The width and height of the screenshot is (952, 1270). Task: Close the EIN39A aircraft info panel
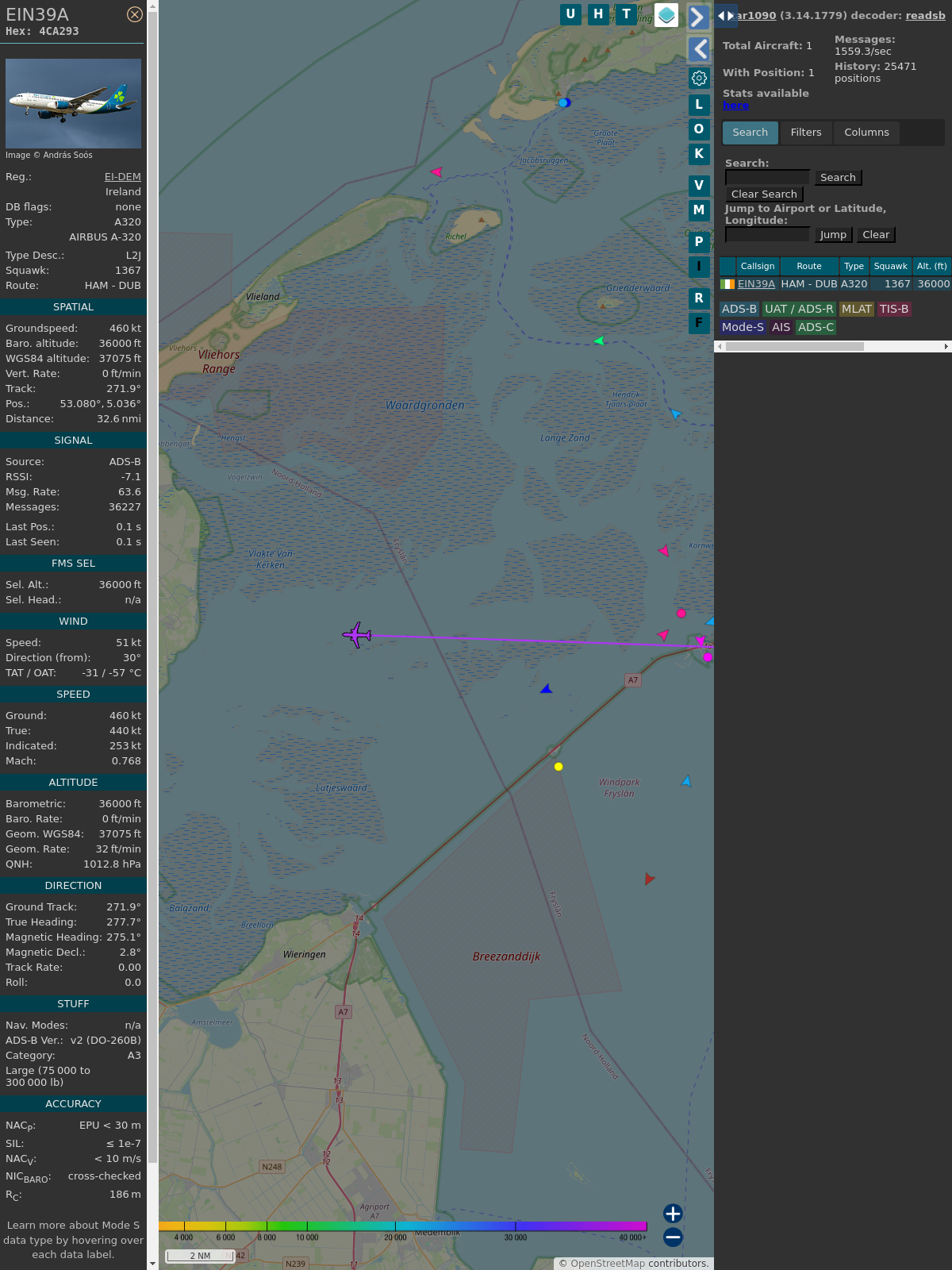(x=135, y=14)
